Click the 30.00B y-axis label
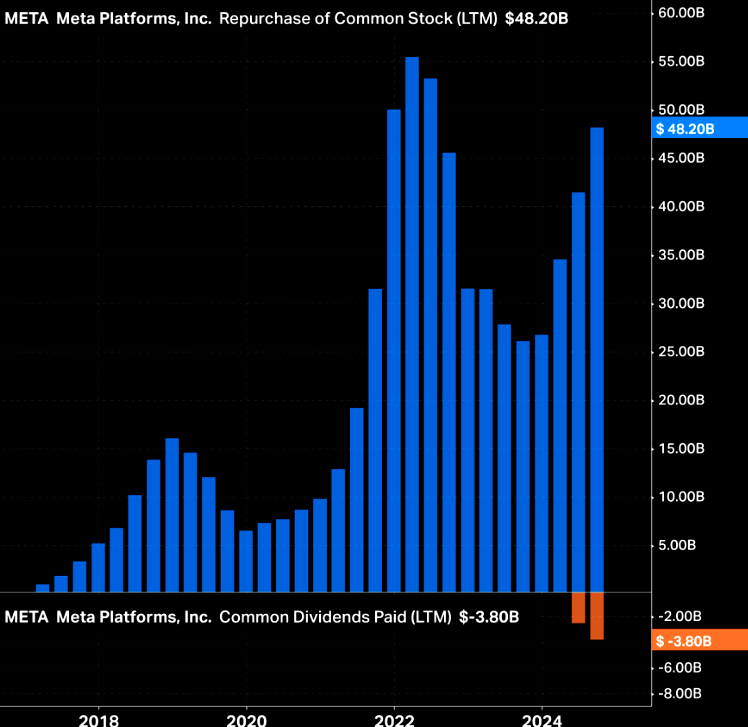748x727 pixels. tap(681, 303)
